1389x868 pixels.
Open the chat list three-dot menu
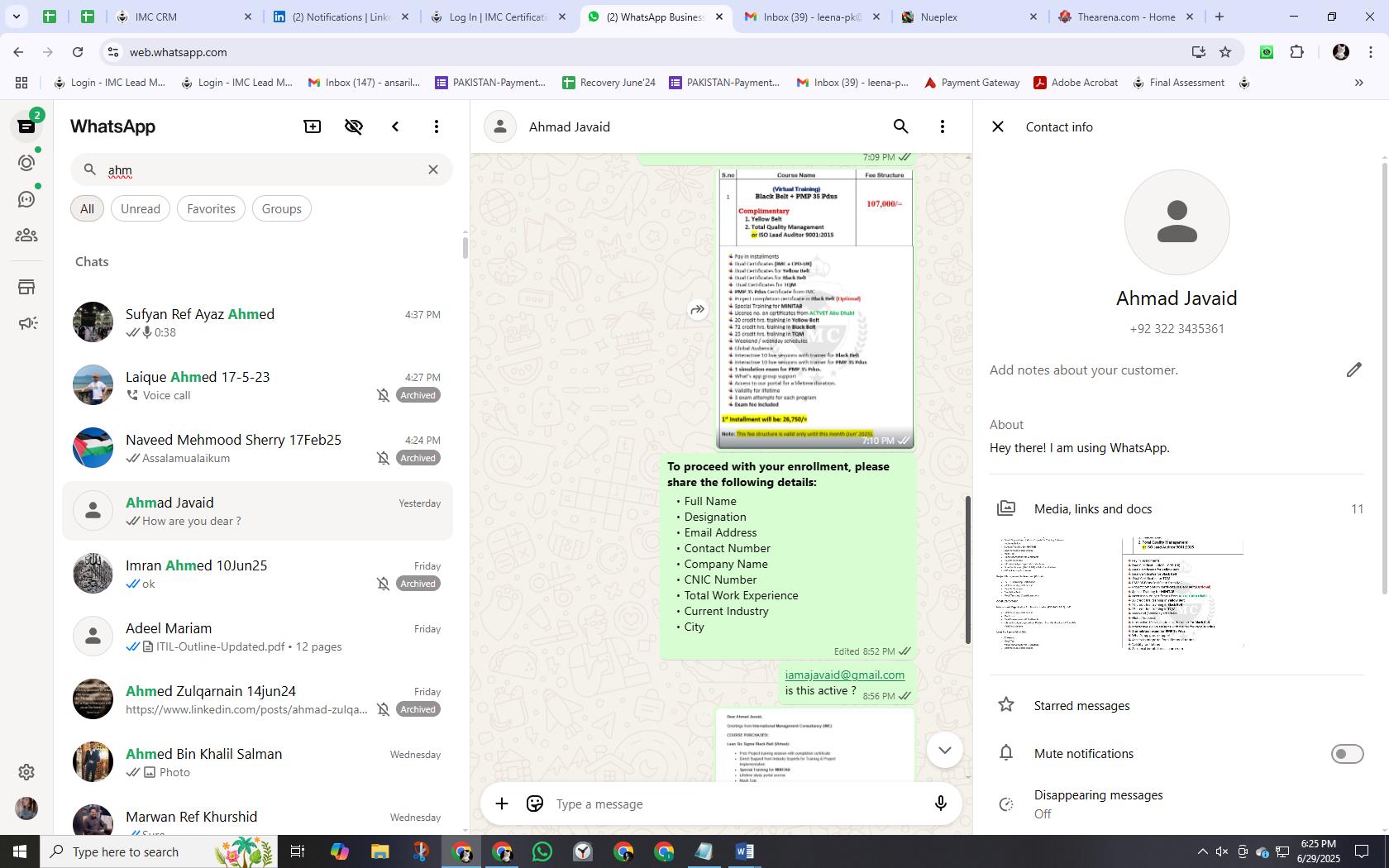pos(437,126)
